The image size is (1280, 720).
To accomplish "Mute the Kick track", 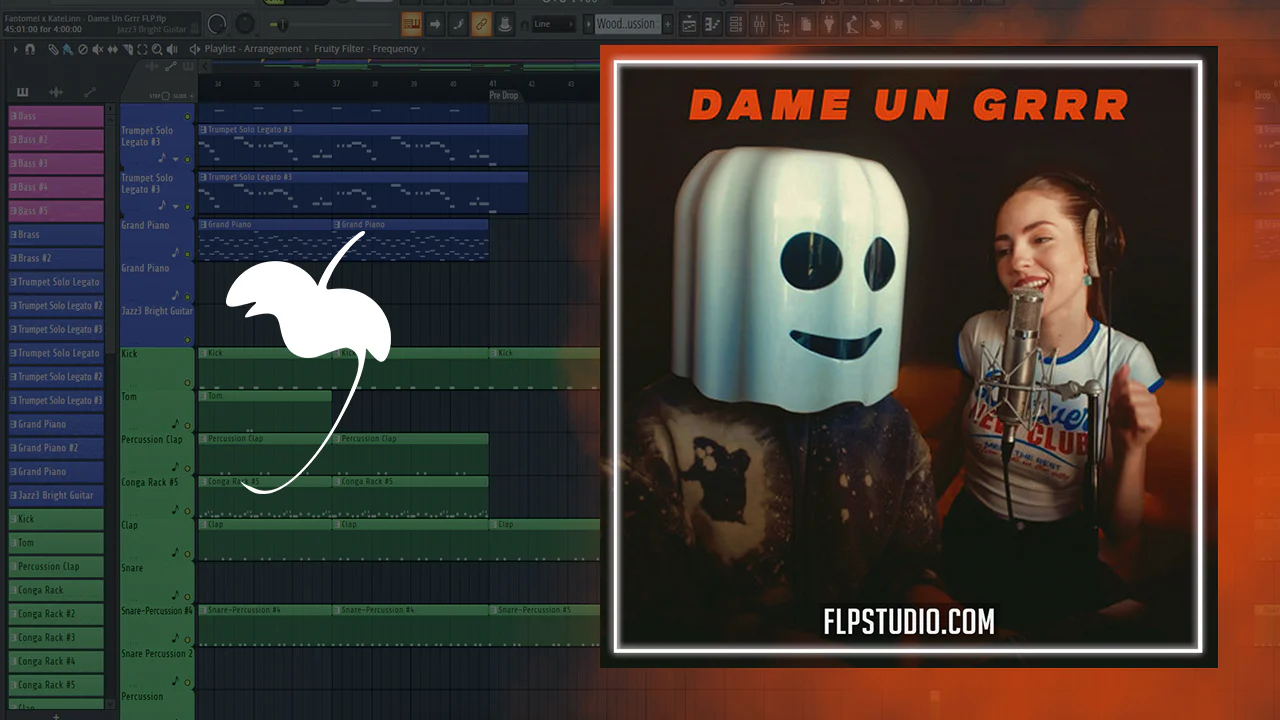I will click(187, 383).
